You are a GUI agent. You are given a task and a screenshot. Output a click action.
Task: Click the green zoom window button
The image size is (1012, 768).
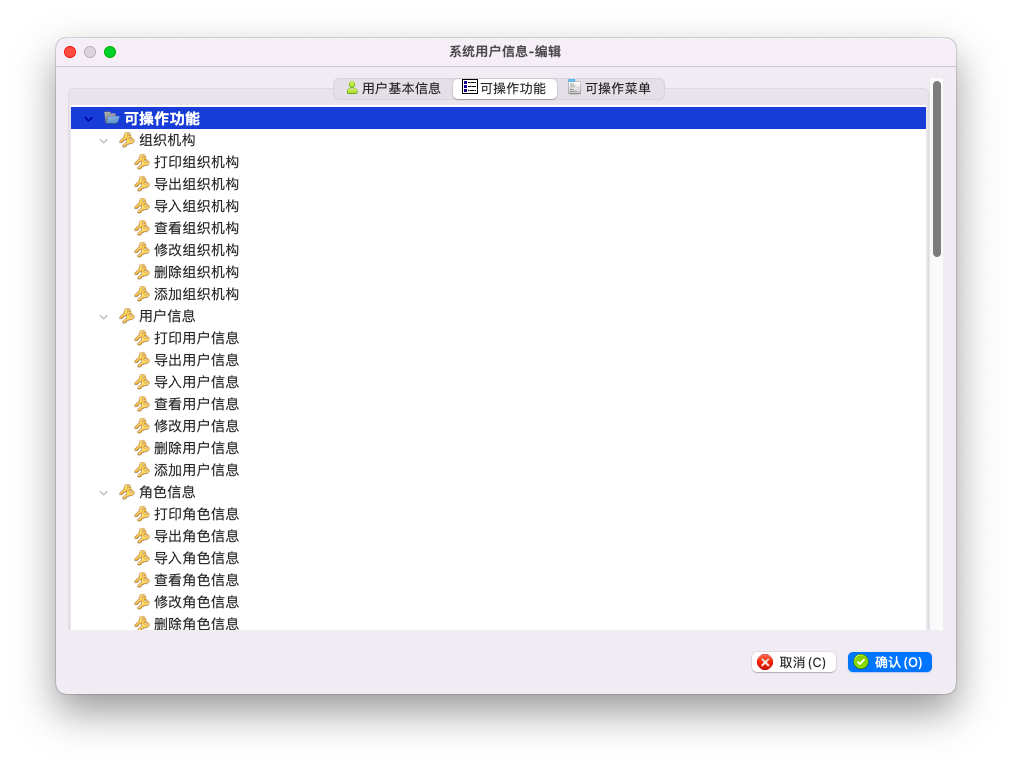click(110, 52)
